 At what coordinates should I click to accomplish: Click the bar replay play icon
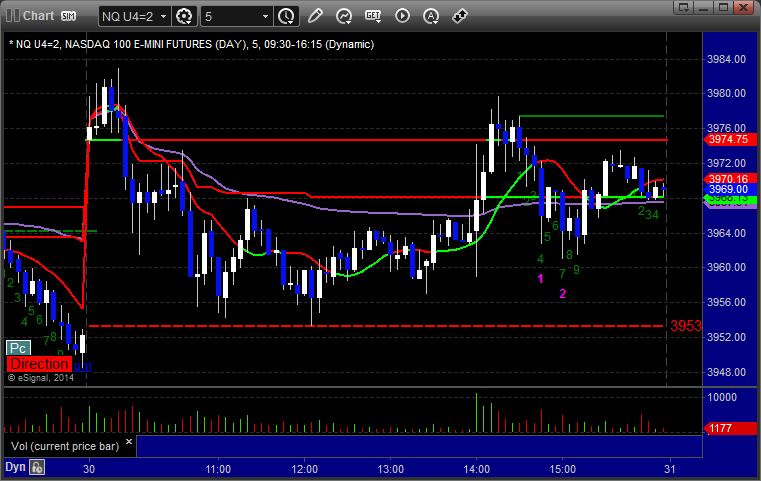point(402,16)
